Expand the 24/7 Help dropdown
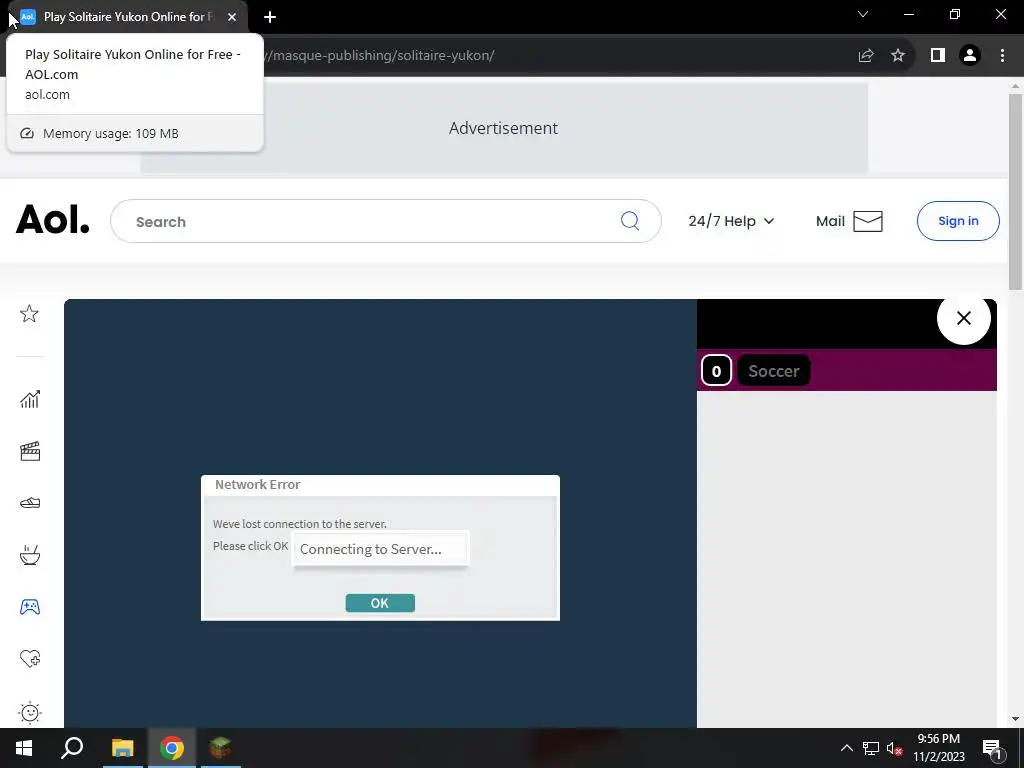Viewport: 1024px width, 768px height. coord(731,221)
